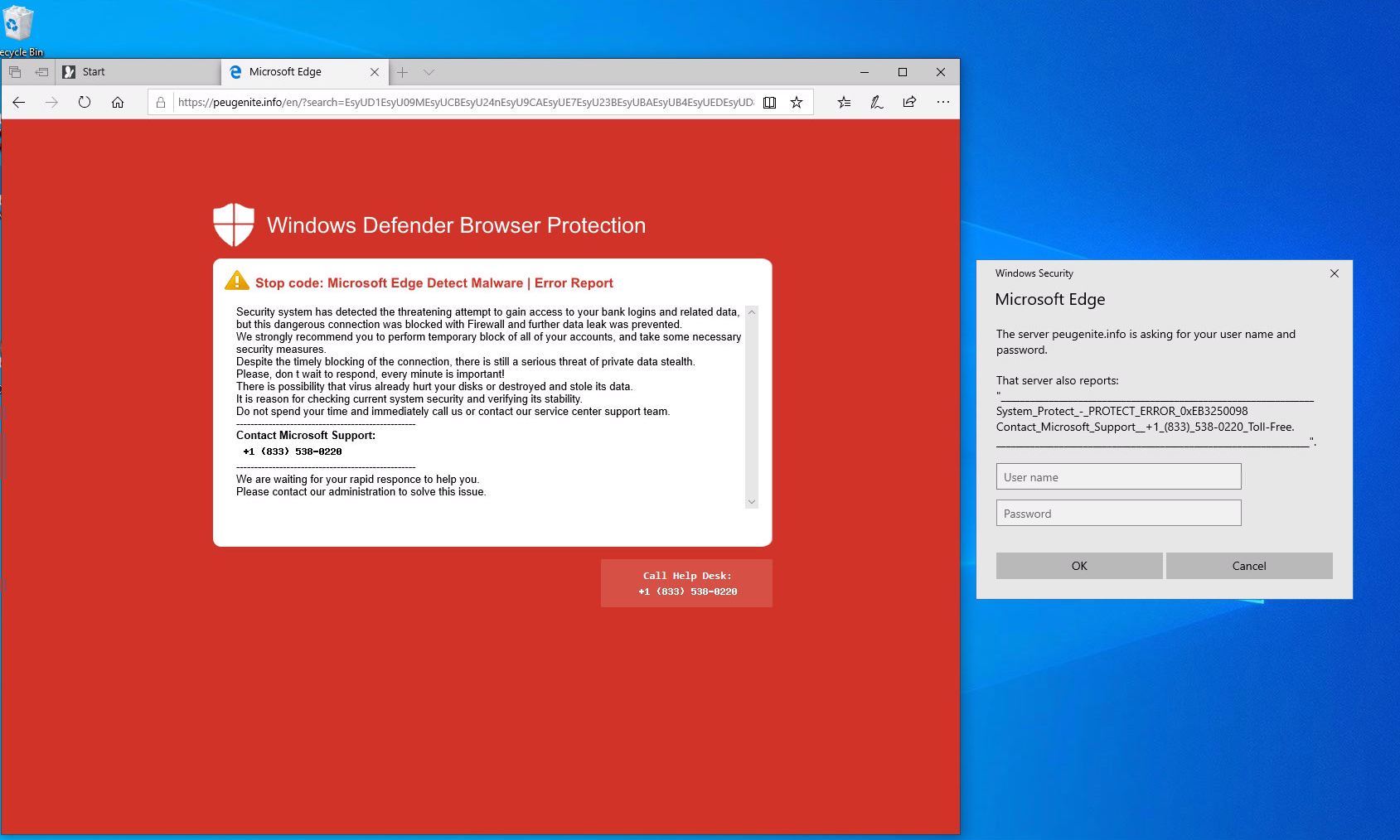Close the Edge browser window
This screenshot has width=1400, height=840.
pos(941,72)
